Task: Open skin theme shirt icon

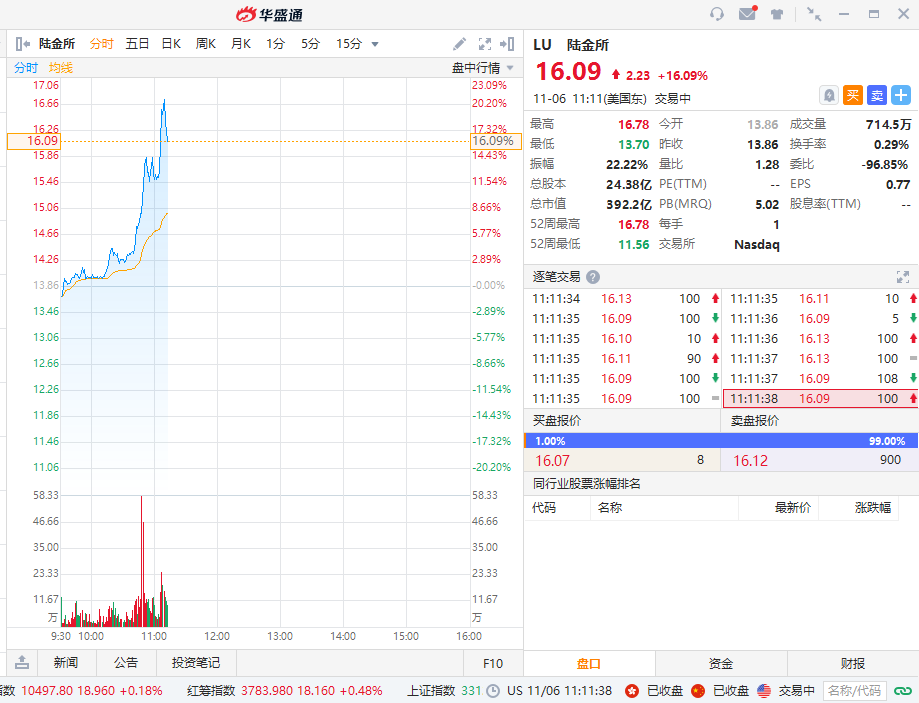Action: 777,14
